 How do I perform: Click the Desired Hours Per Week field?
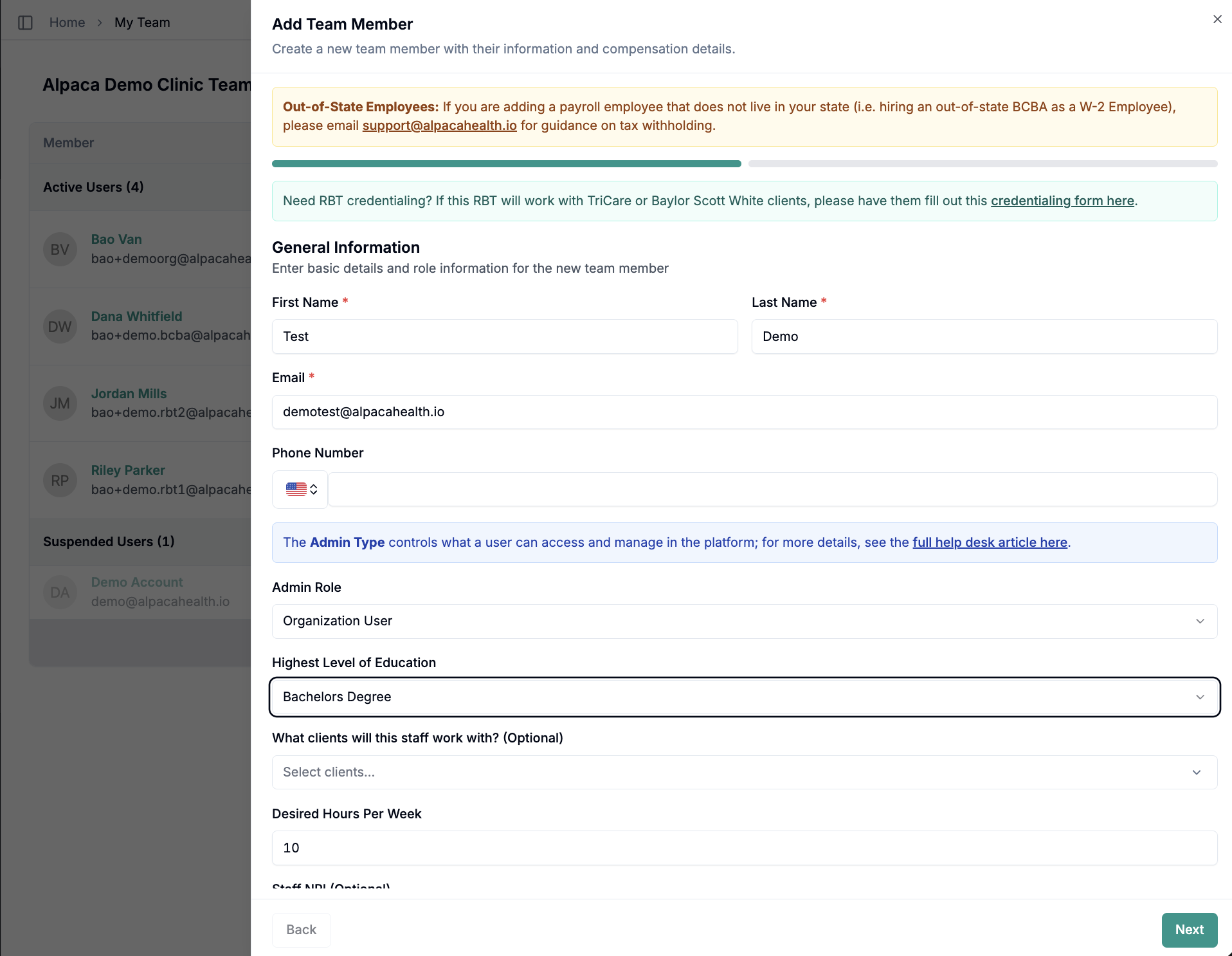point(745,848)
